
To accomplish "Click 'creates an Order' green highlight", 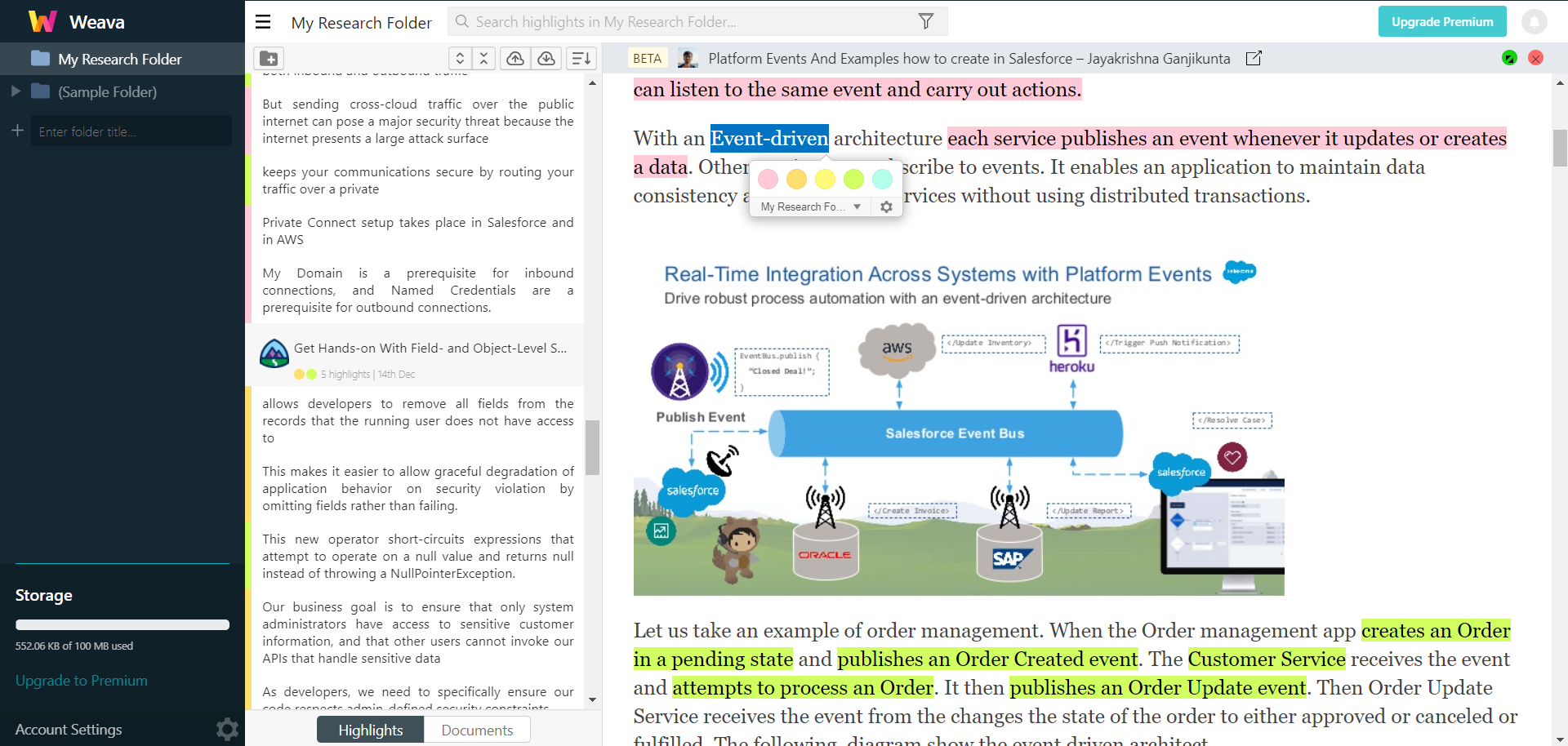I will point(1436,631).
